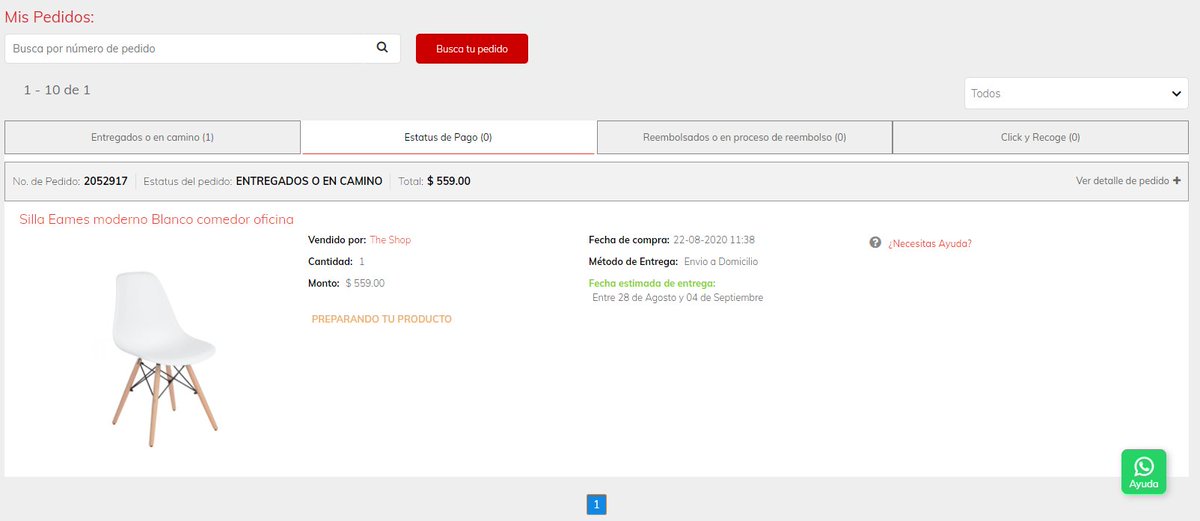Click Entre 28 de Agosto y 04 de Septiembre
Screen dimensions: 1200x521
pyautogui.click(x=678, y=298)
